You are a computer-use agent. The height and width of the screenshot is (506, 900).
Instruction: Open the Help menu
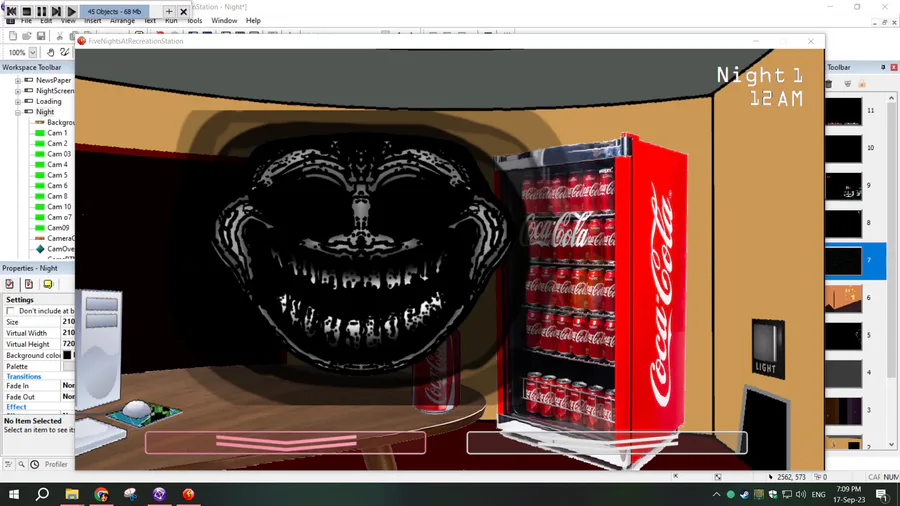point(253,21)
